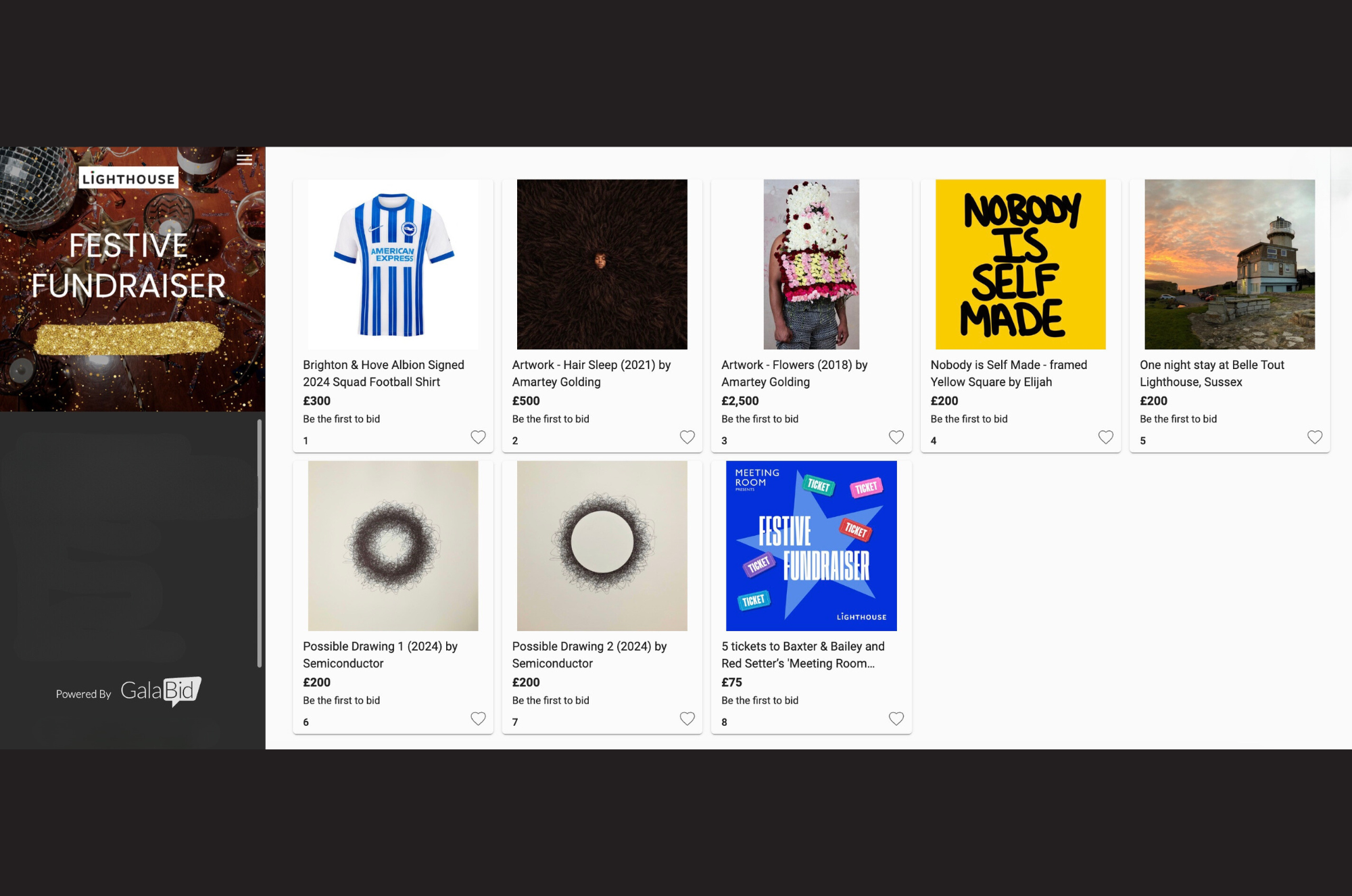Open the Festive Fundraiser tickets poster image
The width and height of the screenshot is (1352, 896).
click(x=811, y=546)
